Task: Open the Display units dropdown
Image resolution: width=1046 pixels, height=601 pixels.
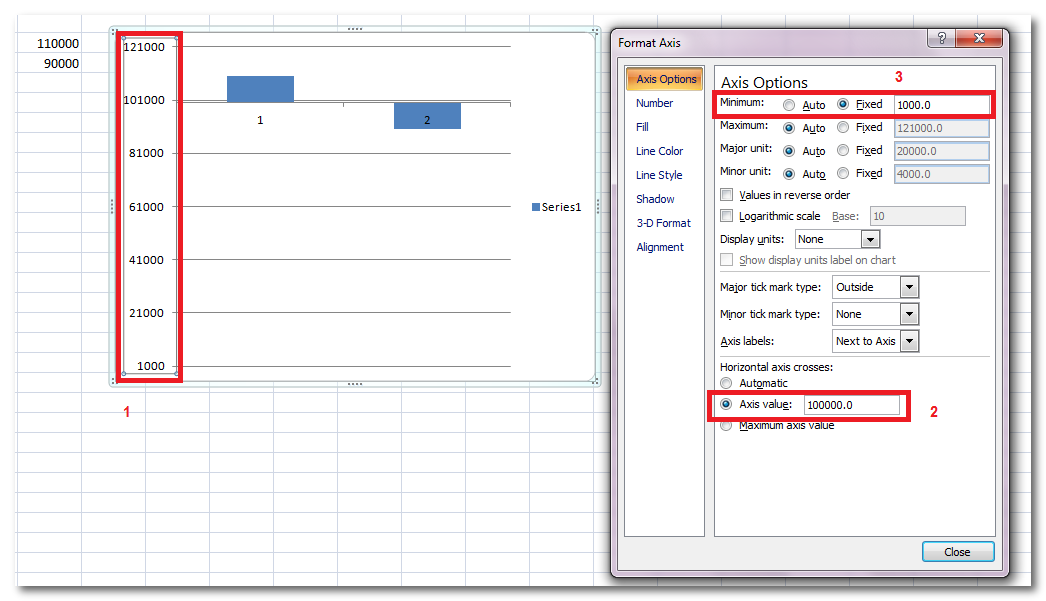Action: click(x=870, y=240)
